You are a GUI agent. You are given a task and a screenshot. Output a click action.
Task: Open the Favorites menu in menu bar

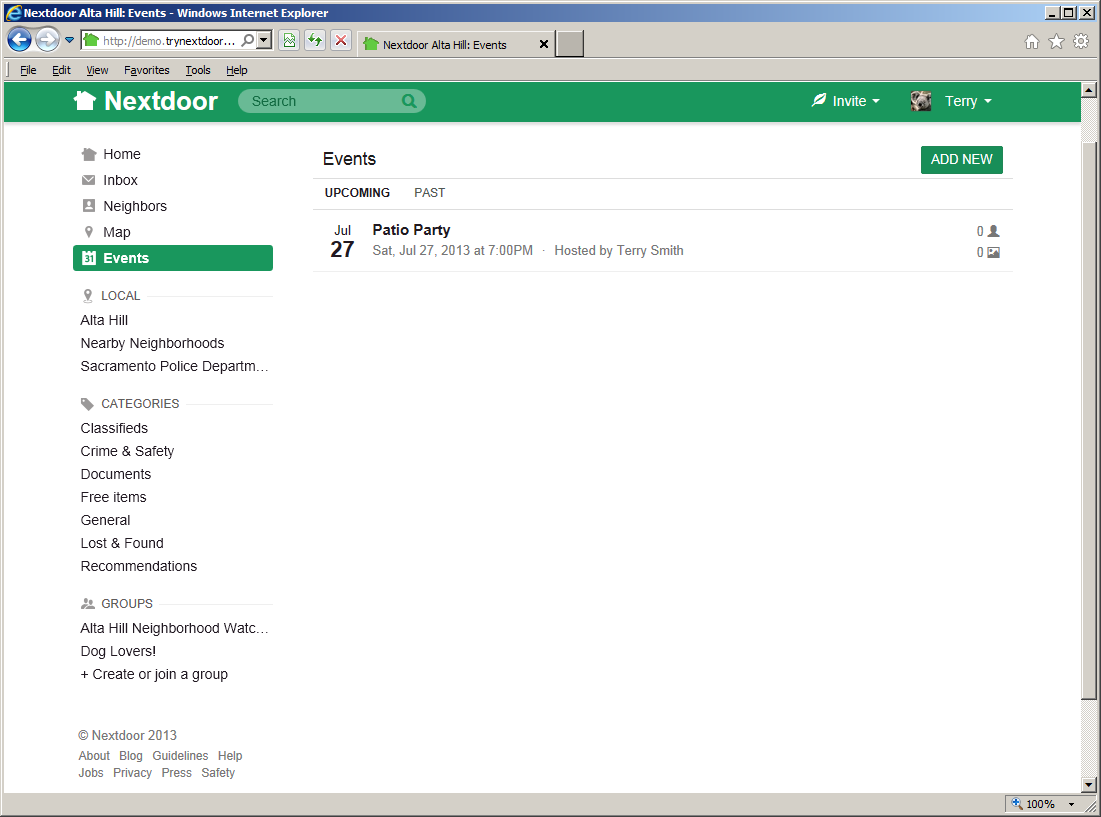click(x=147, y=70)
